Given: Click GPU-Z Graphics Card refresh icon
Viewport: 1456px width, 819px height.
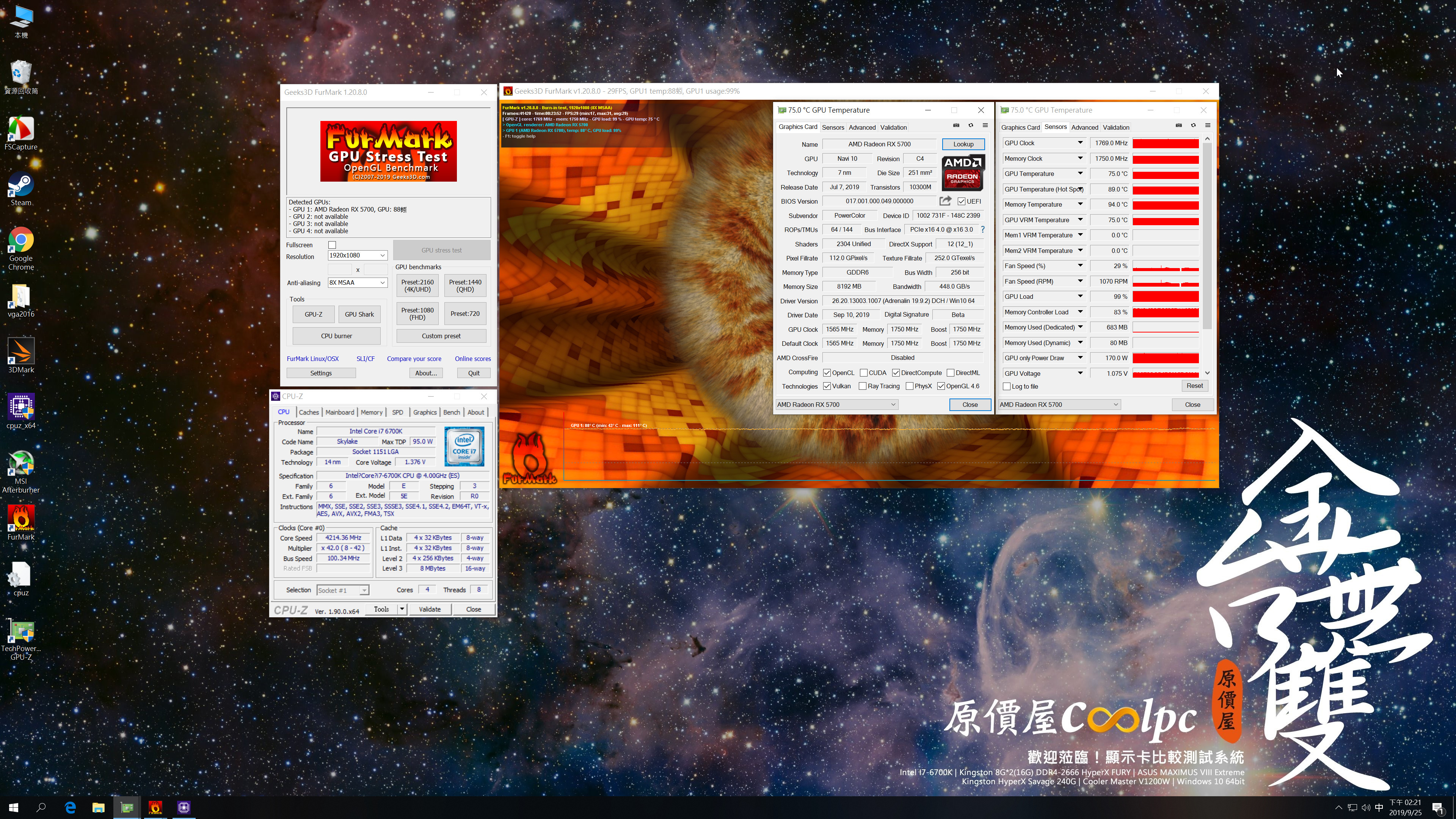Looking at the screenshot, I should [x=971, y=126].
